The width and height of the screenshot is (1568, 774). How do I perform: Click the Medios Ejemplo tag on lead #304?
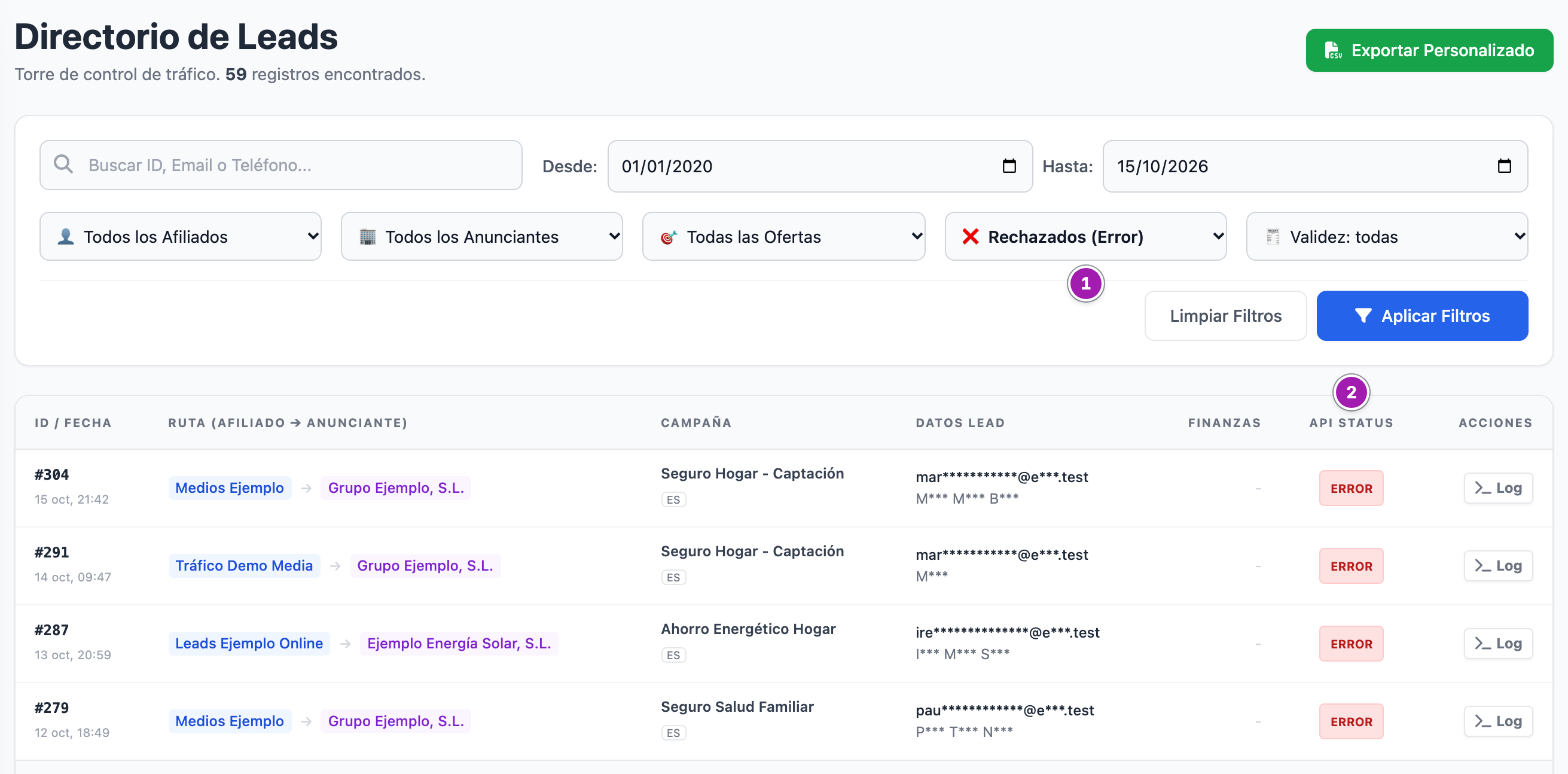click(x=230, y=487)
